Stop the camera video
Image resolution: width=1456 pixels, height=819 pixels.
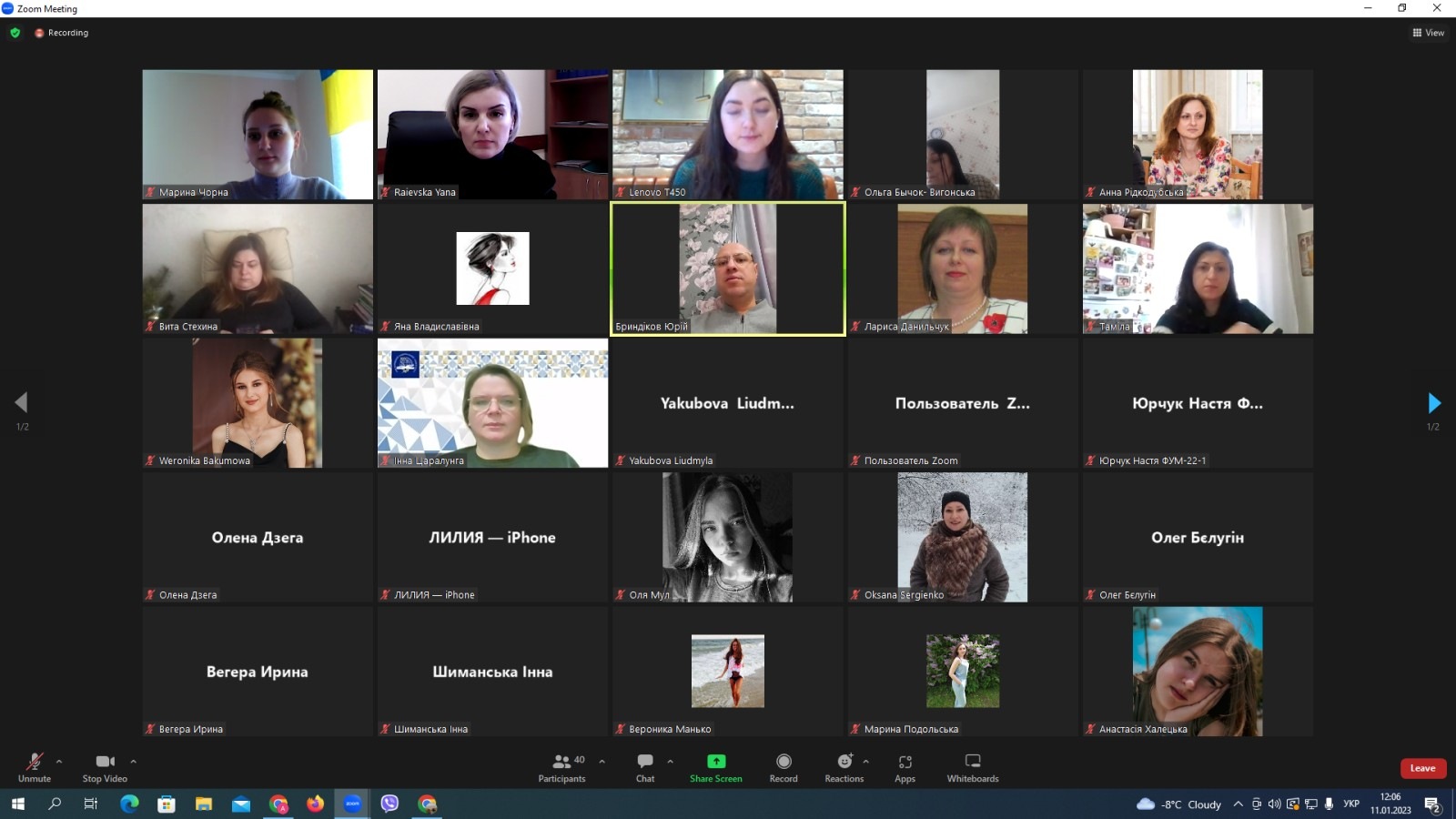point(105,767)
